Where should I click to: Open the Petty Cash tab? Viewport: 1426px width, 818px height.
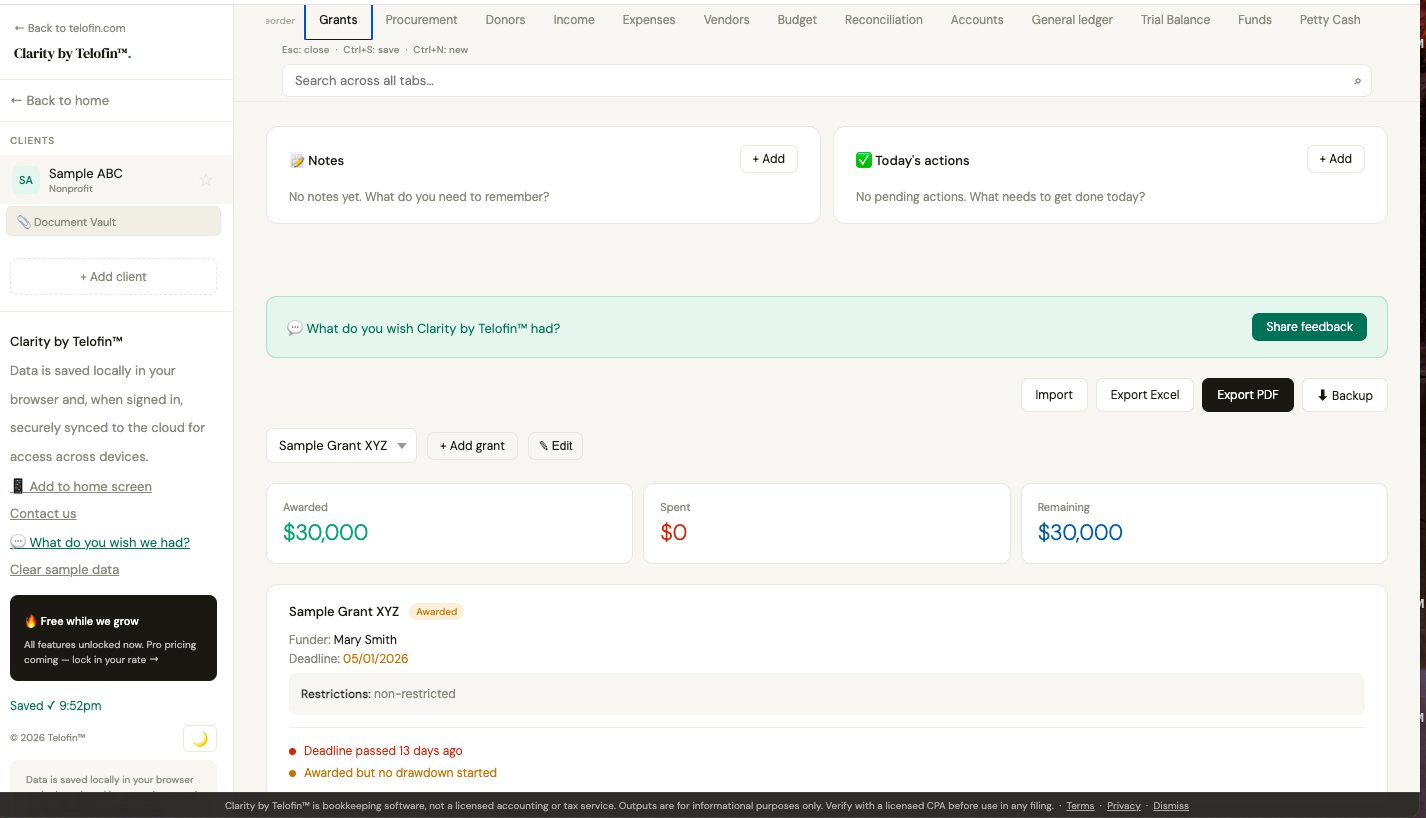pyautogui.click(x=1330, y=20)
